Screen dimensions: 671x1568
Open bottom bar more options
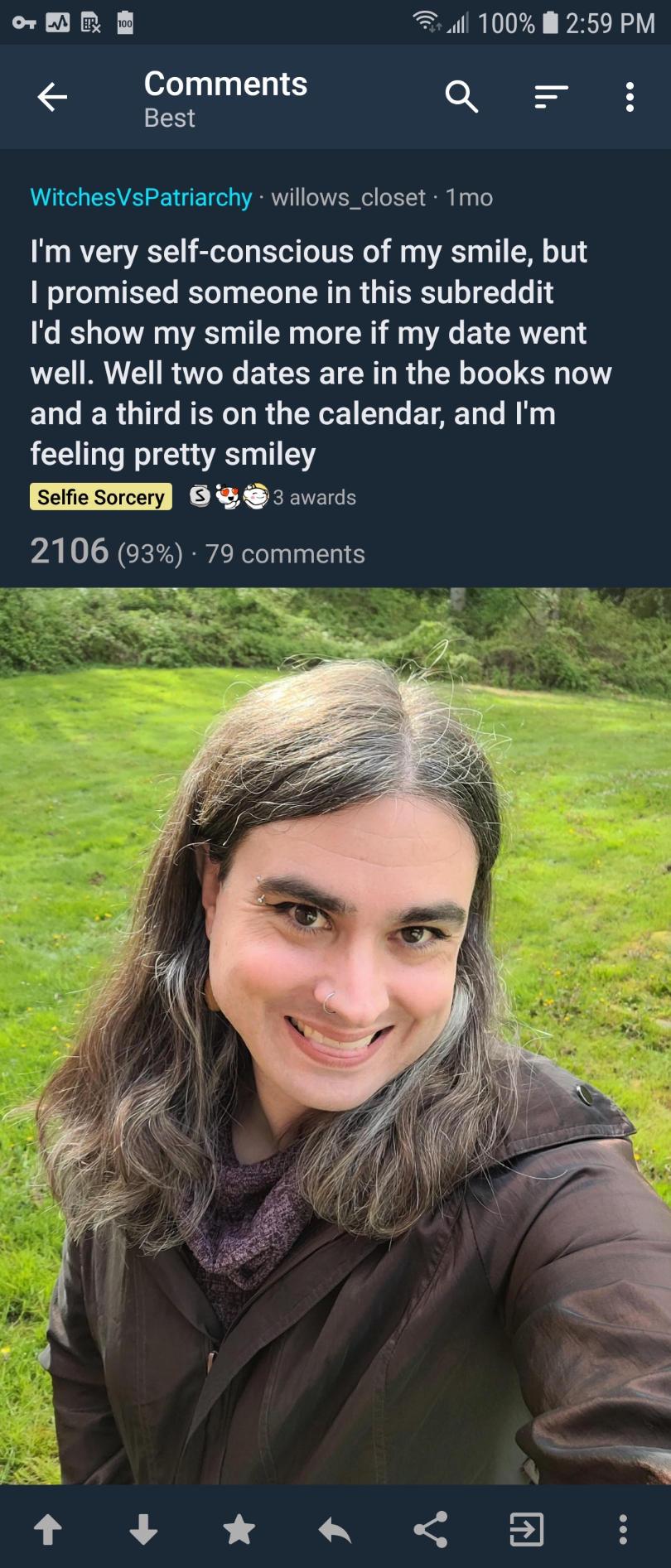623,1529
